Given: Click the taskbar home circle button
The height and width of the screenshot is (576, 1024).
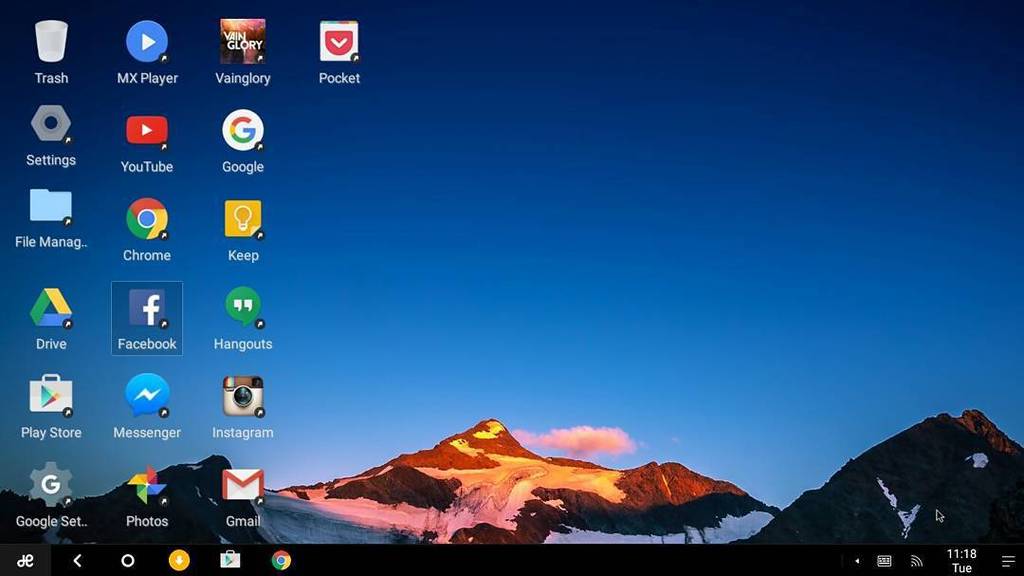Looking at the screenshot, I should pos(128,560).
